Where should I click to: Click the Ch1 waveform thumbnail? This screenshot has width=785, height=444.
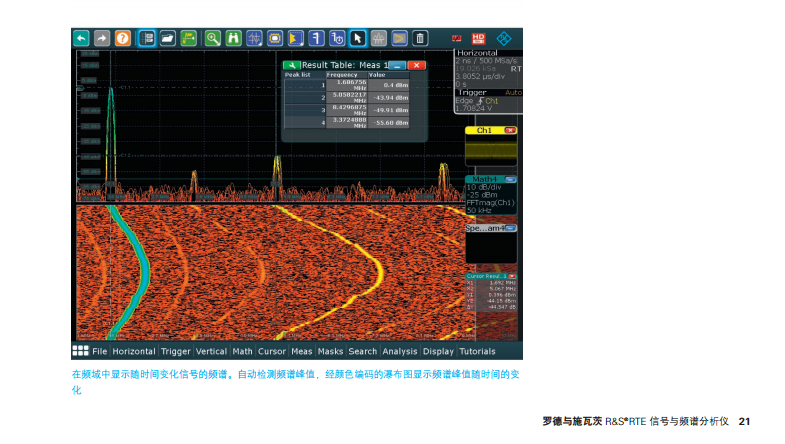[x=491, y=150]
